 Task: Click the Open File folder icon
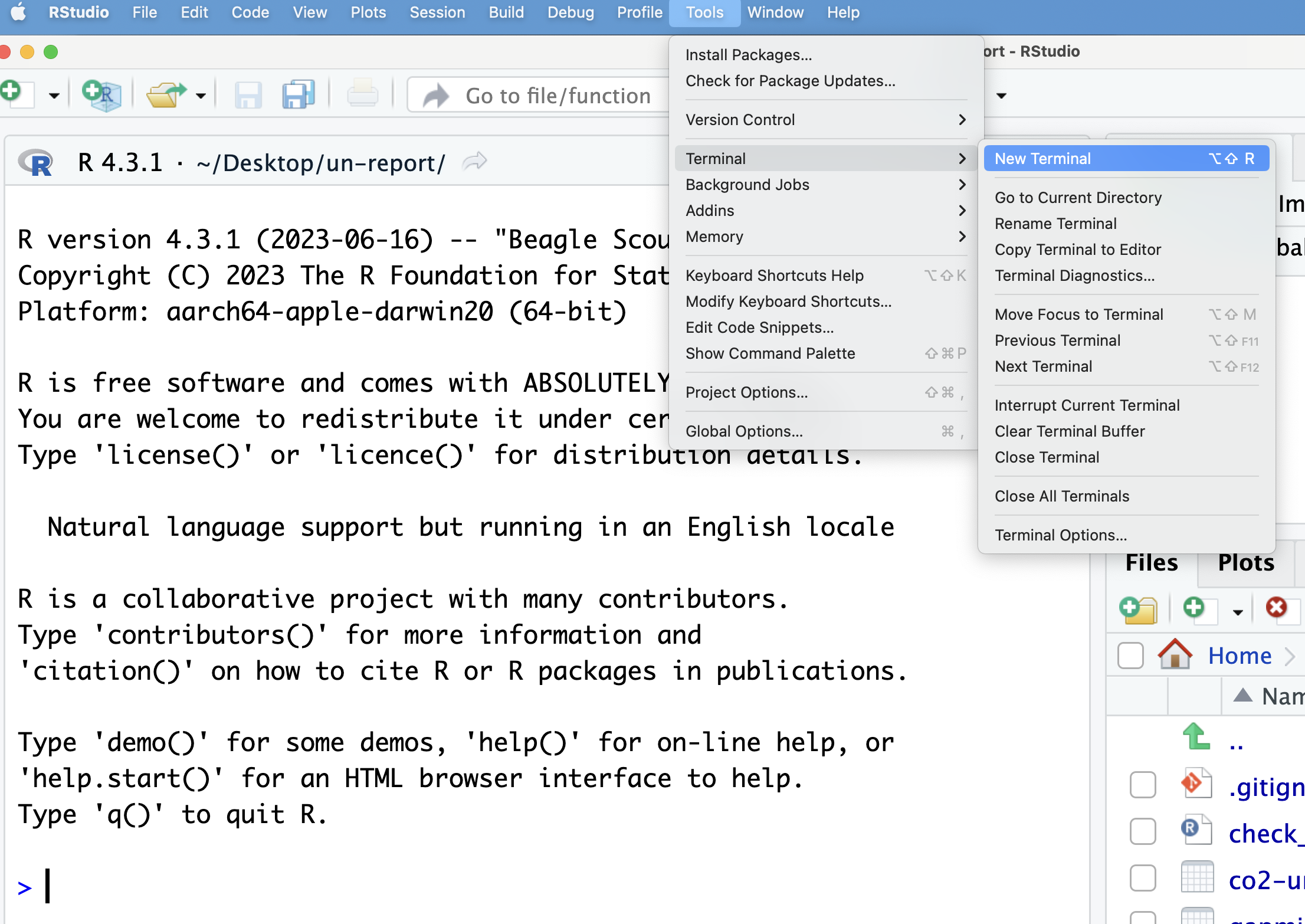tap(166, 95)
